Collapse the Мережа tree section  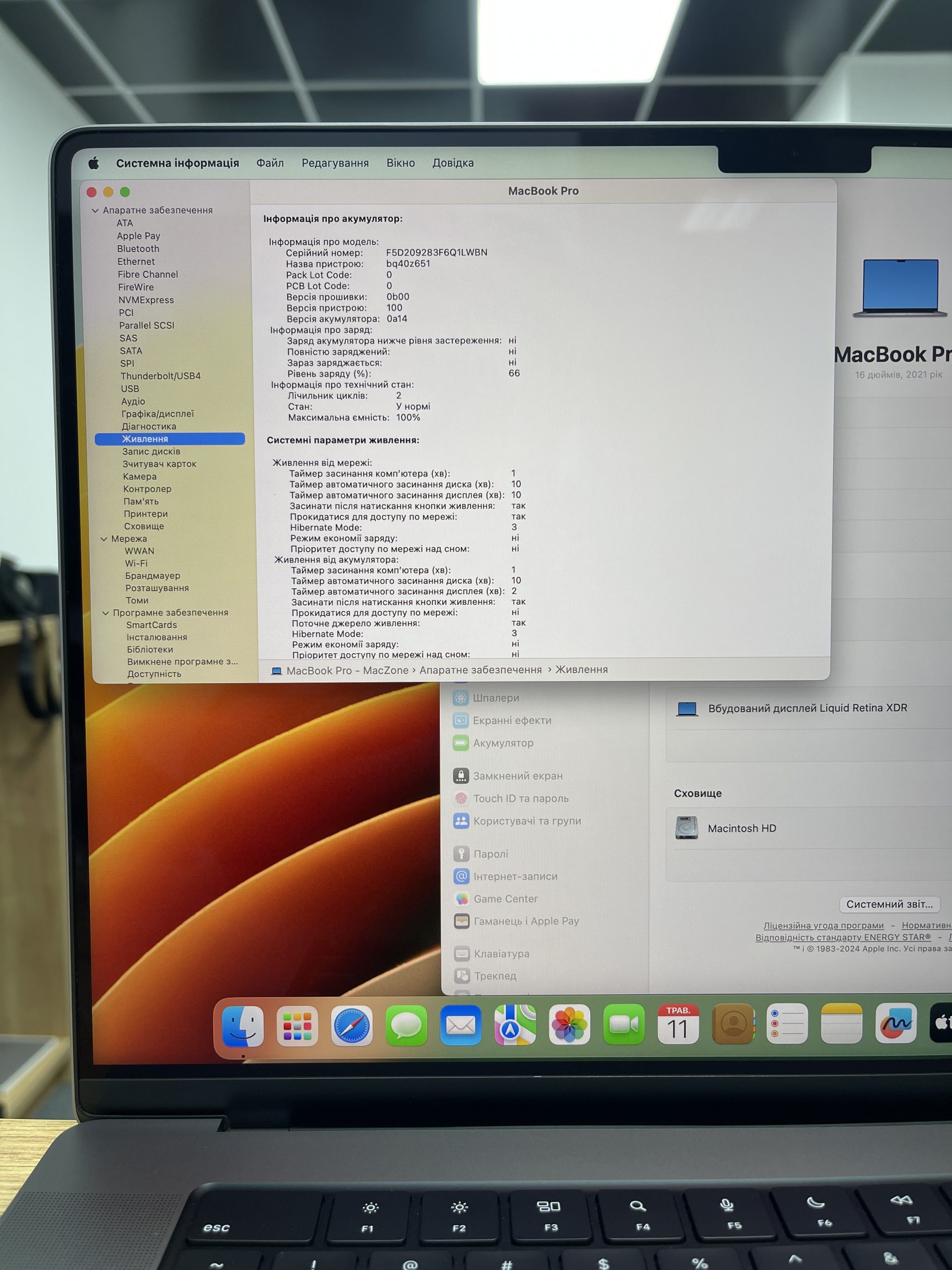click(104, 539)
